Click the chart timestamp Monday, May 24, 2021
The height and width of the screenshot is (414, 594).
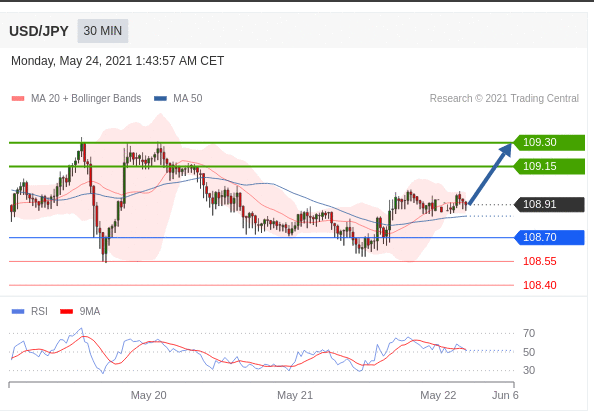click(x=117, y=61)
